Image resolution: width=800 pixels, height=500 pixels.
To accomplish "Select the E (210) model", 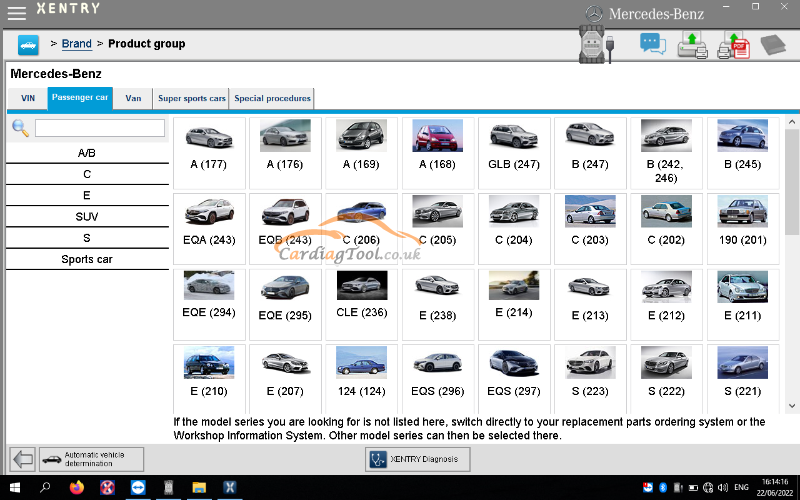I will 209,379.
